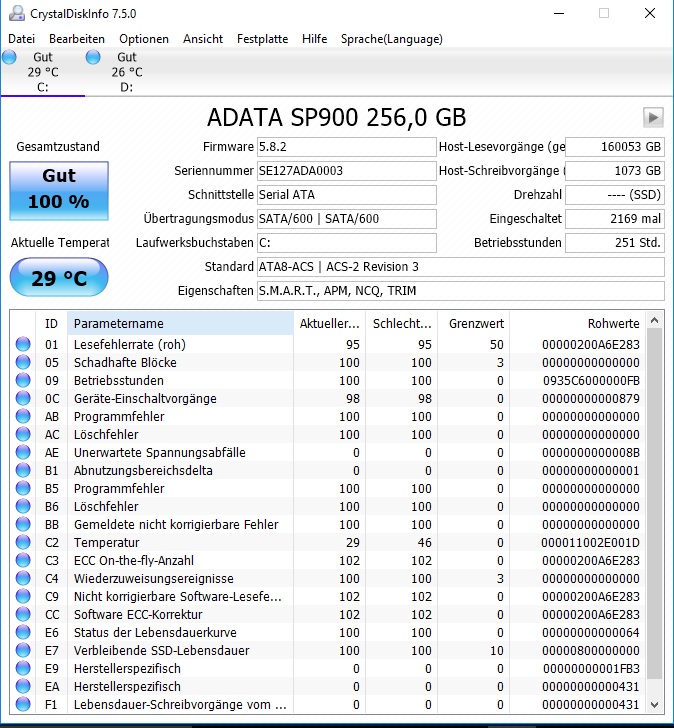Select the Betriebsstunden raw value 0935C6000000FB

point(591,381)
